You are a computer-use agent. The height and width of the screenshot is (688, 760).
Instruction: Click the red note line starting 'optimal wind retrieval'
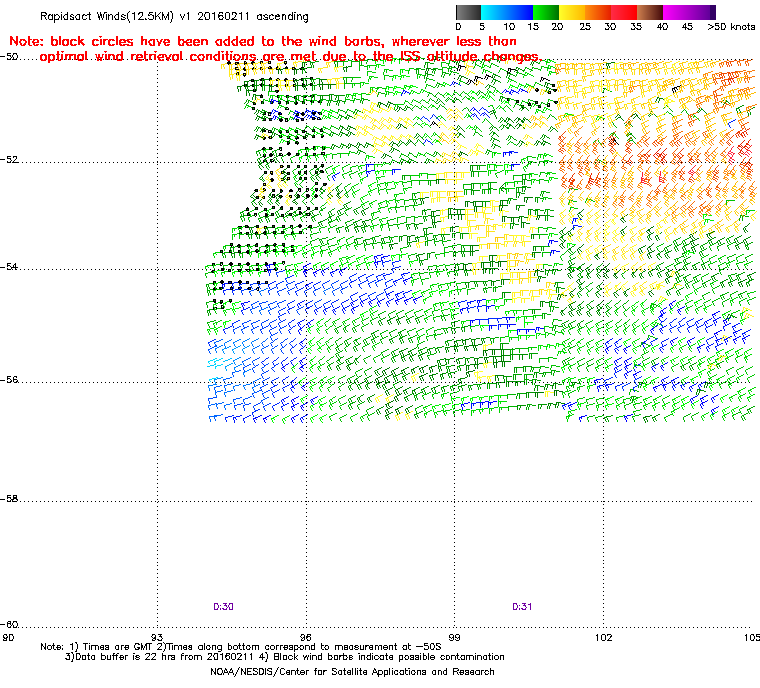click(289, 57)
